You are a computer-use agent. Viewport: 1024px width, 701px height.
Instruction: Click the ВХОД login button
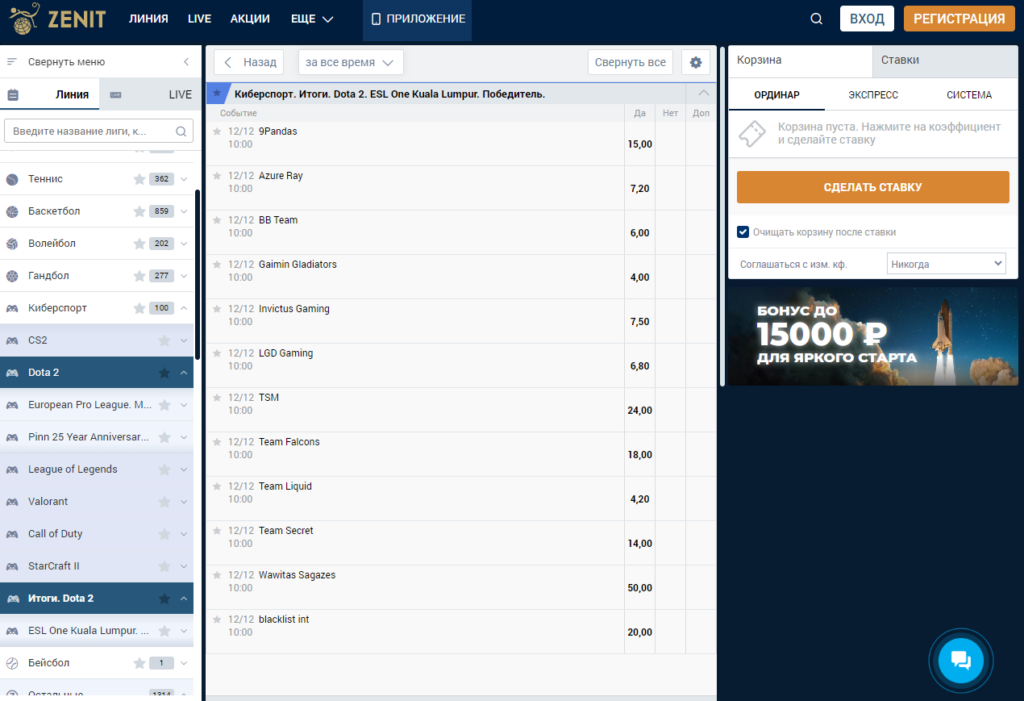tap(867, 19)
